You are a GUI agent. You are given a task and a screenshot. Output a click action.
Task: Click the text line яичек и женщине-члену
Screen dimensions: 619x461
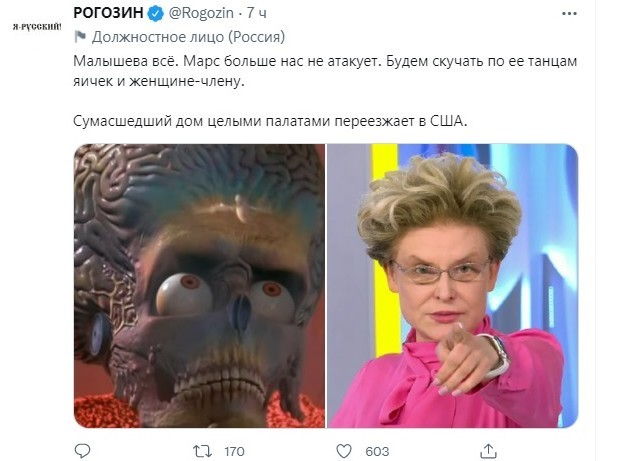(x=159, y=81)
